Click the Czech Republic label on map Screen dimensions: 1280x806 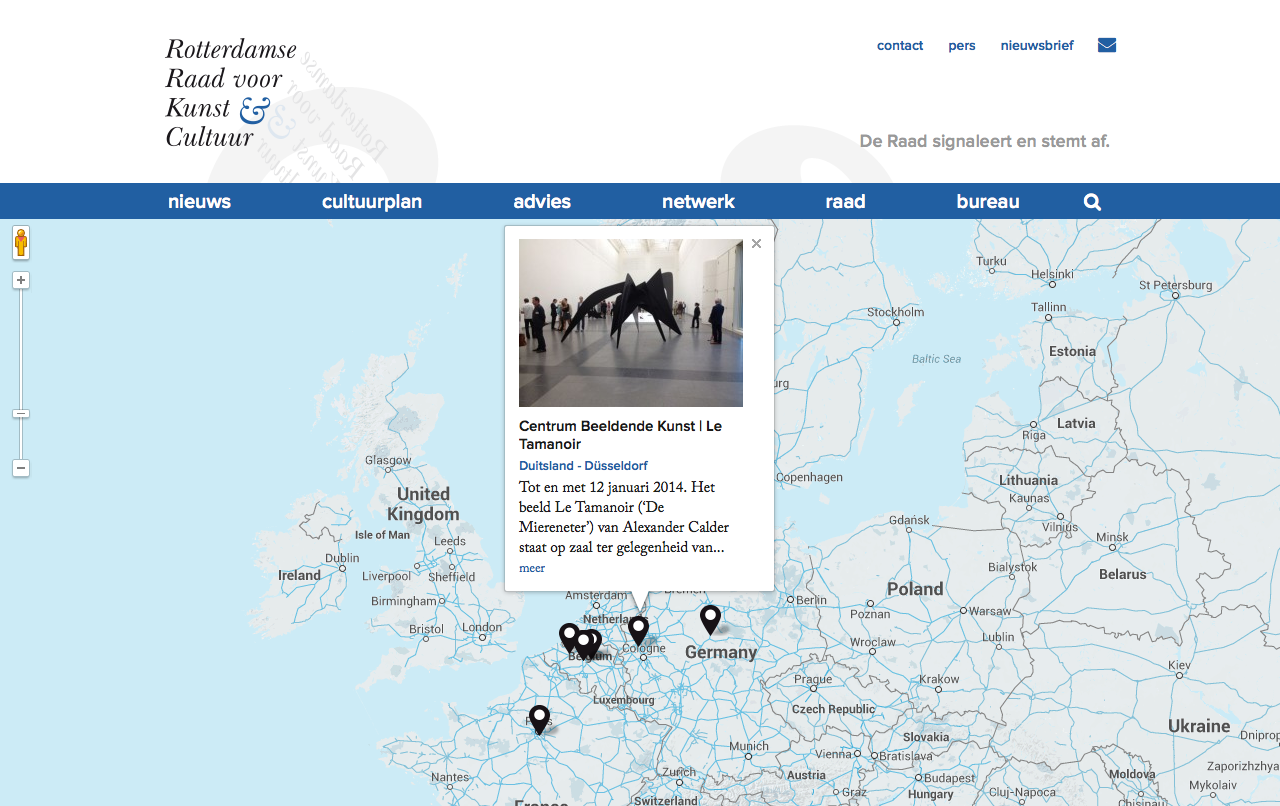click(833, 710)
